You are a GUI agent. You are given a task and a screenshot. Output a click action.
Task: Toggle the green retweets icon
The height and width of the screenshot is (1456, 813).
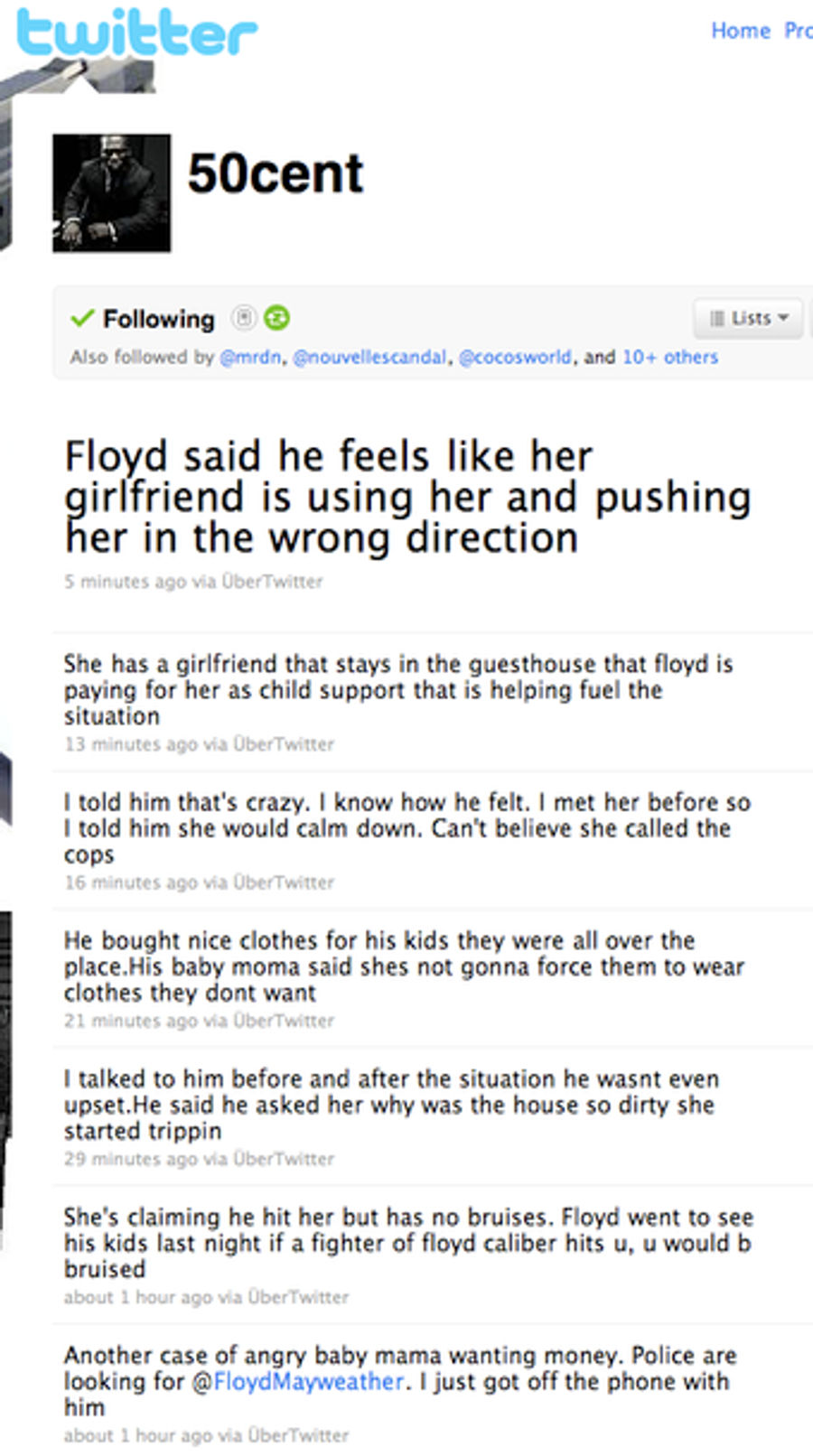tap(276, 318)
